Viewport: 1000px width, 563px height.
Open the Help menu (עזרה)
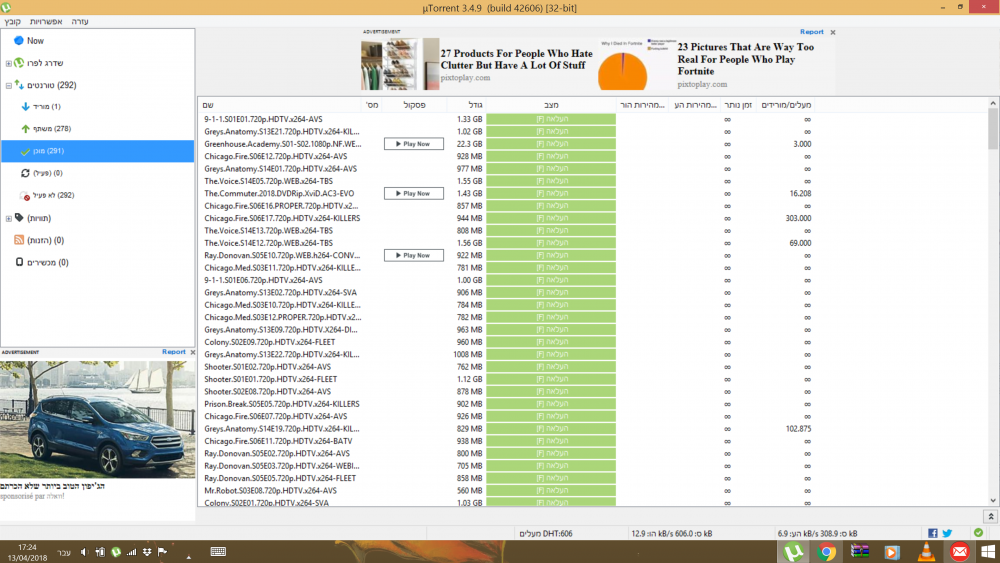tap(80, 22)
